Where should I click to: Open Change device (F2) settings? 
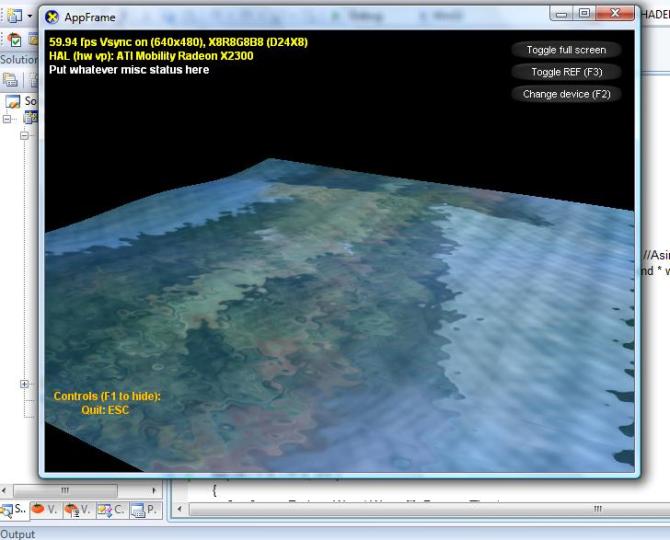[566, 94]
